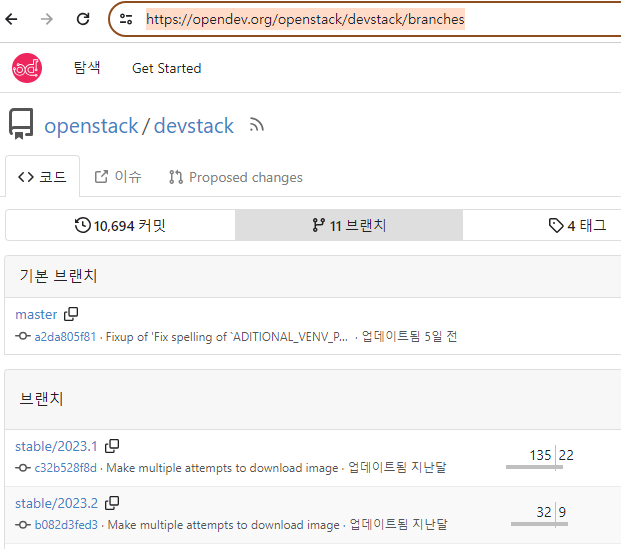The width and height of the screenshot is (621, 549).
Task: Open the 탐색 menu item
Action: point(87,68)
